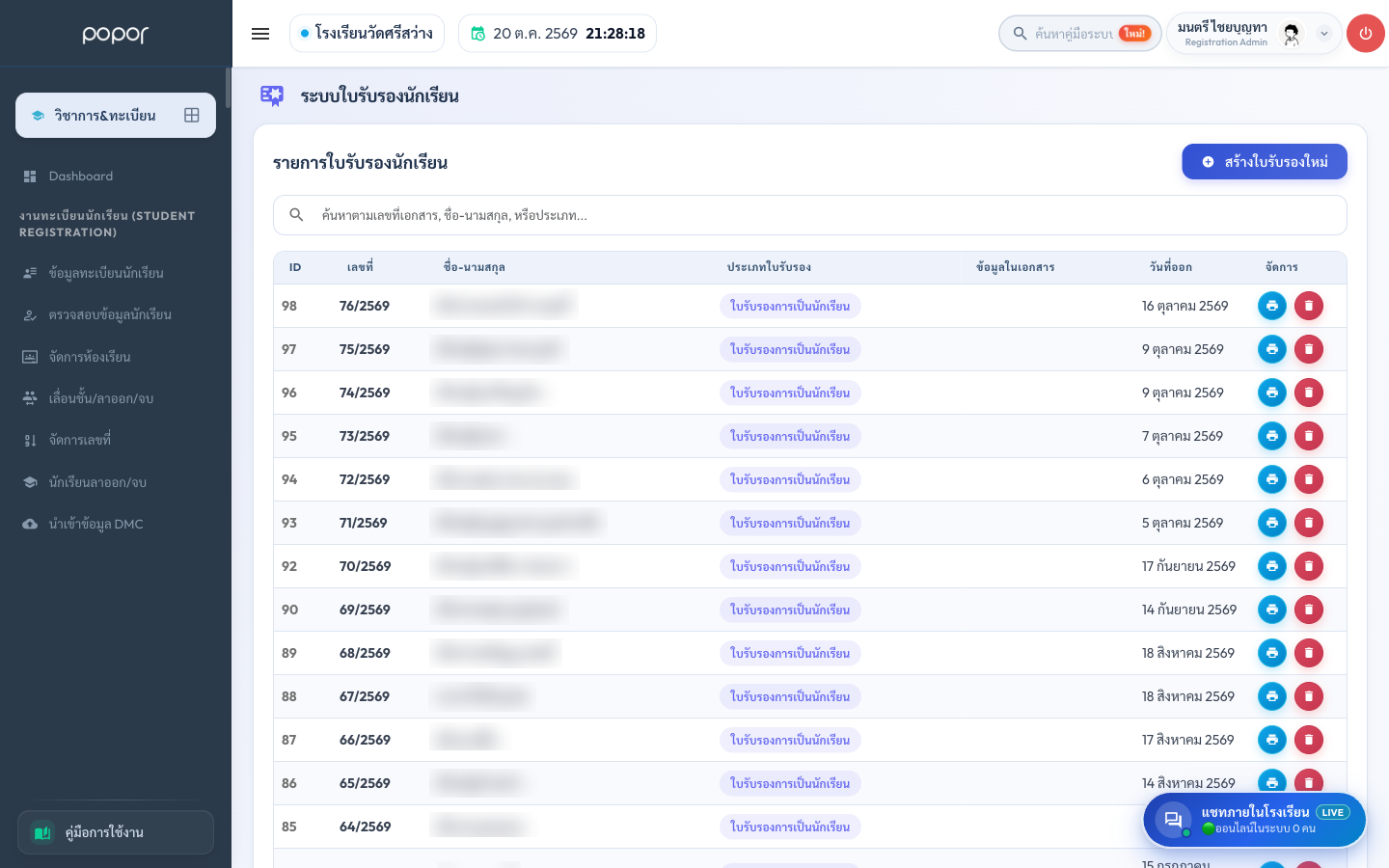Print certificate number 69/2569
The height and width of the screenshot is (868, 1389).
pos(1272,610)
